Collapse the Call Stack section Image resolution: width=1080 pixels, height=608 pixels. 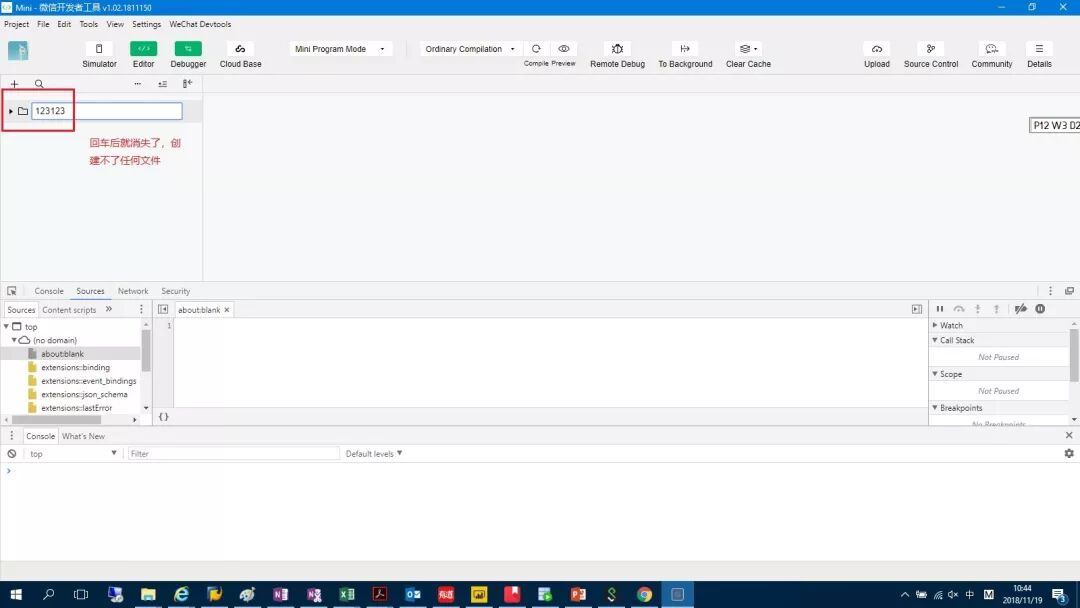point(935,340)
